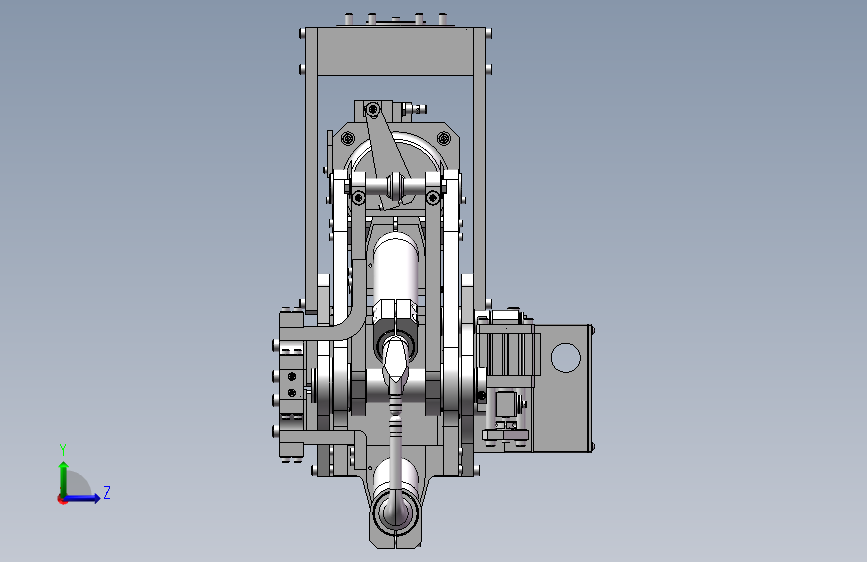Screen dimensions: 867x562
Task: Select the circular hole in the right bracket plate
Action: click(566, 358)
